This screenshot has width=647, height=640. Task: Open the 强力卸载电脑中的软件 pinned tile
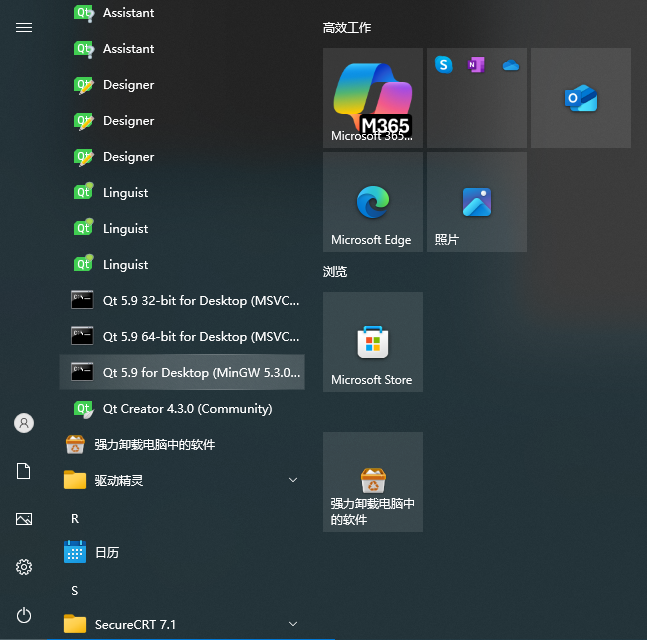(x=373, y=482)
